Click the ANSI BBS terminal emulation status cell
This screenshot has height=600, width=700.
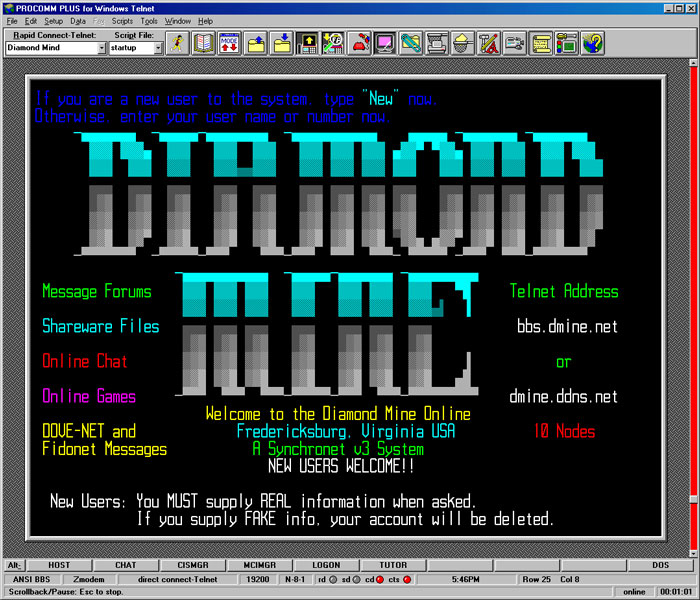[x=32, y=579]
